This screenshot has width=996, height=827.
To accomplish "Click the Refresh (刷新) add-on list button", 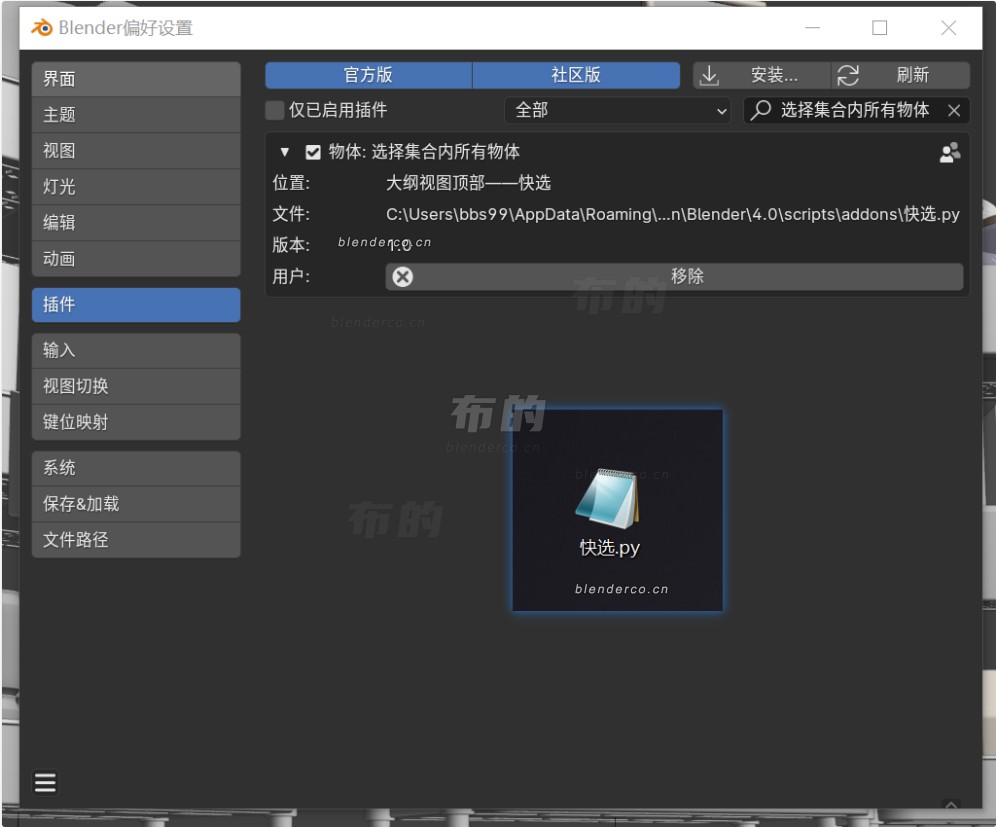I will pos(901,75).
